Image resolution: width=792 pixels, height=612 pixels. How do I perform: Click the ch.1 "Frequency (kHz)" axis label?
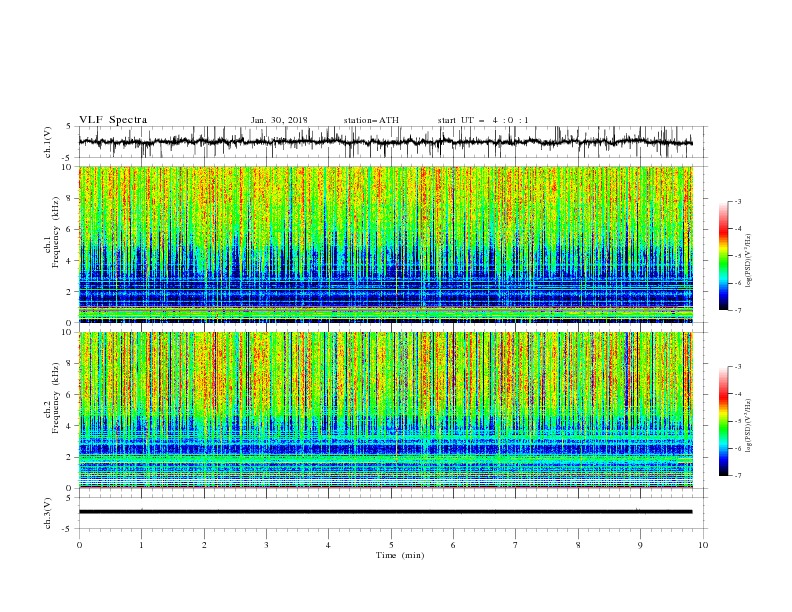coord(56,232)
